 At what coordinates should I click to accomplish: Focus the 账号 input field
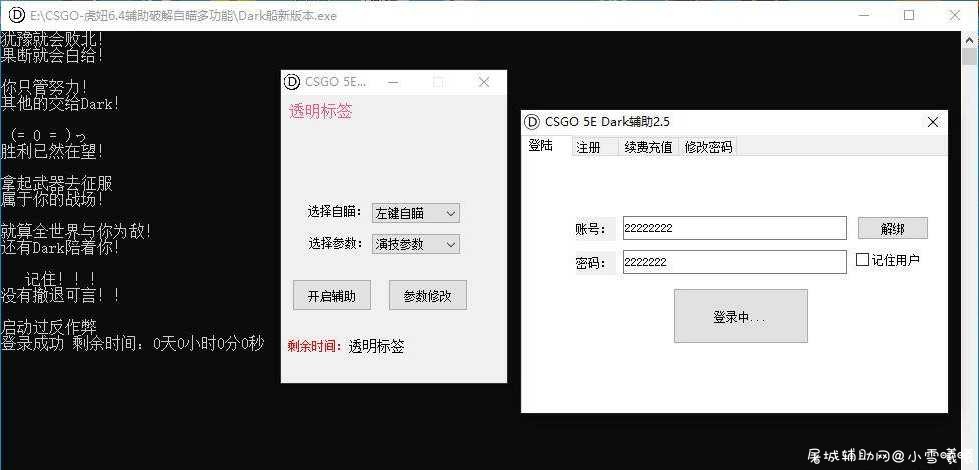point(734,228)
